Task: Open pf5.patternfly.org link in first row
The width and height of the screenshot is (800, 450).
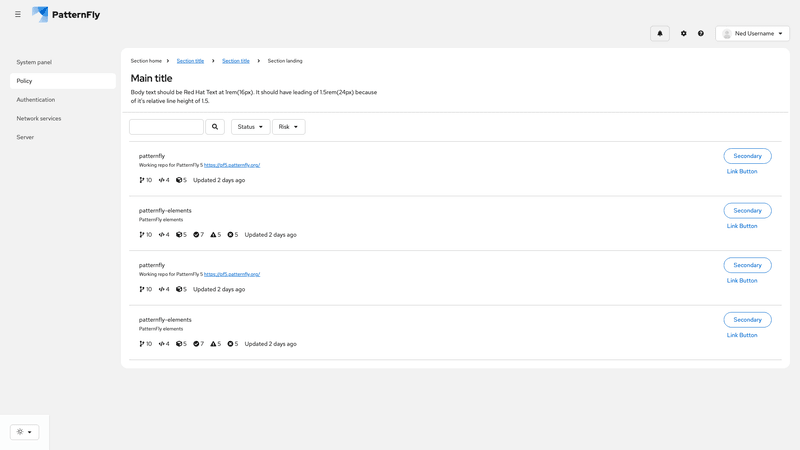Action: (232, 165)
